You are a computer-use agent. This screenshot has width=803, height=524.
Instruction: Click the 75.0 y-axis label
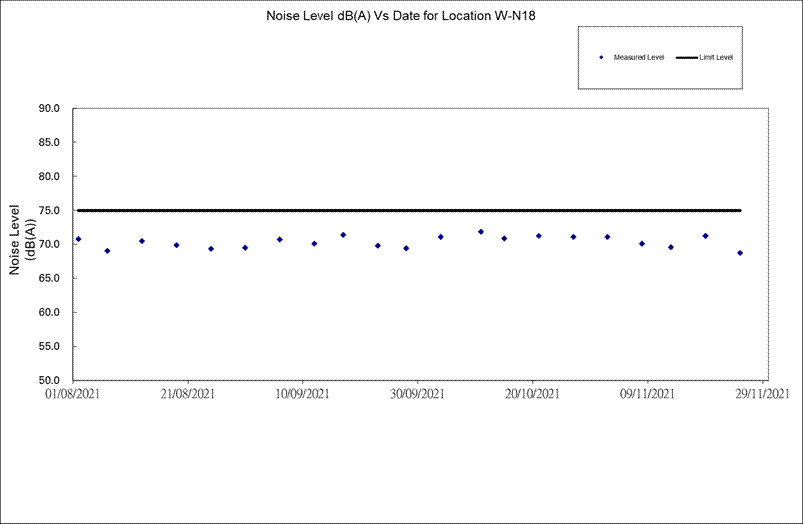(x=49, y=210)
